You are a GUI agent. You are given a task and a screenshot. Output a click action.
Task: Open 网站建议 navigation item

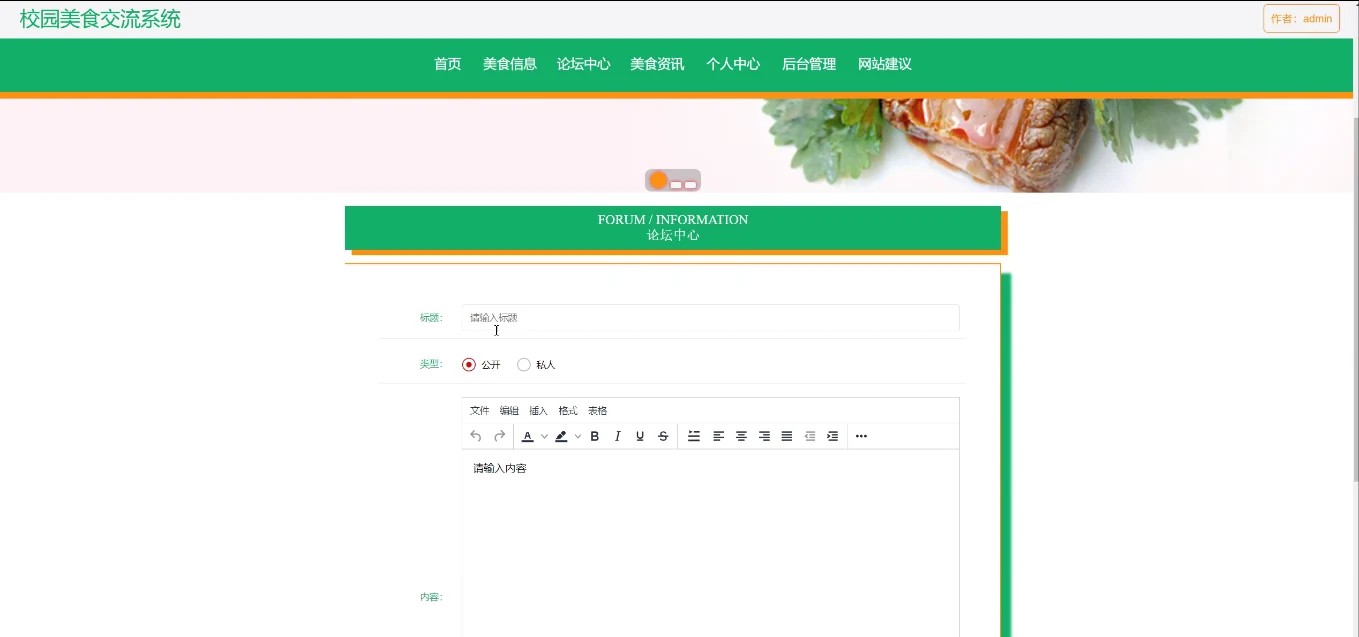pos(885,64)
